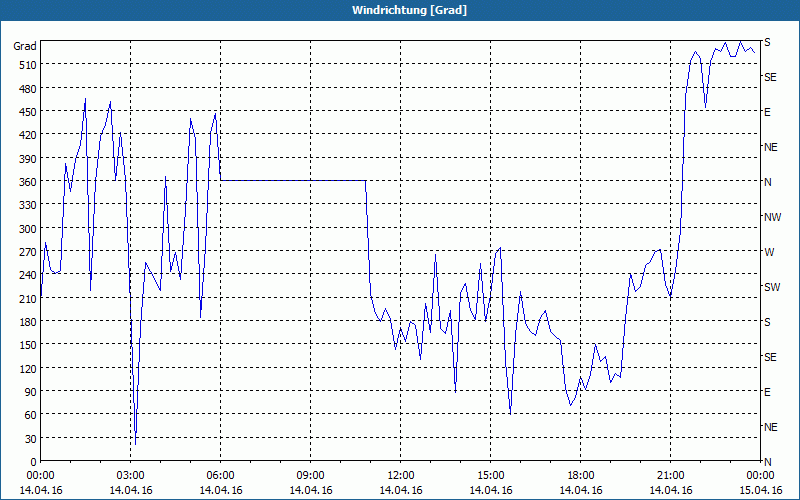Select the S compass label level with 180
800x500 pixels.
[x=767, y=322]
